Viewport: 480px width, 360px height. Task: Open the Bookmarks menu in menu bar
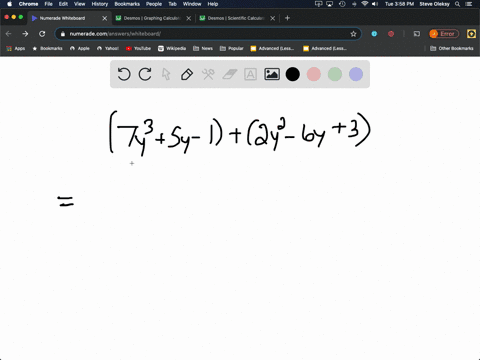(127, 4)
